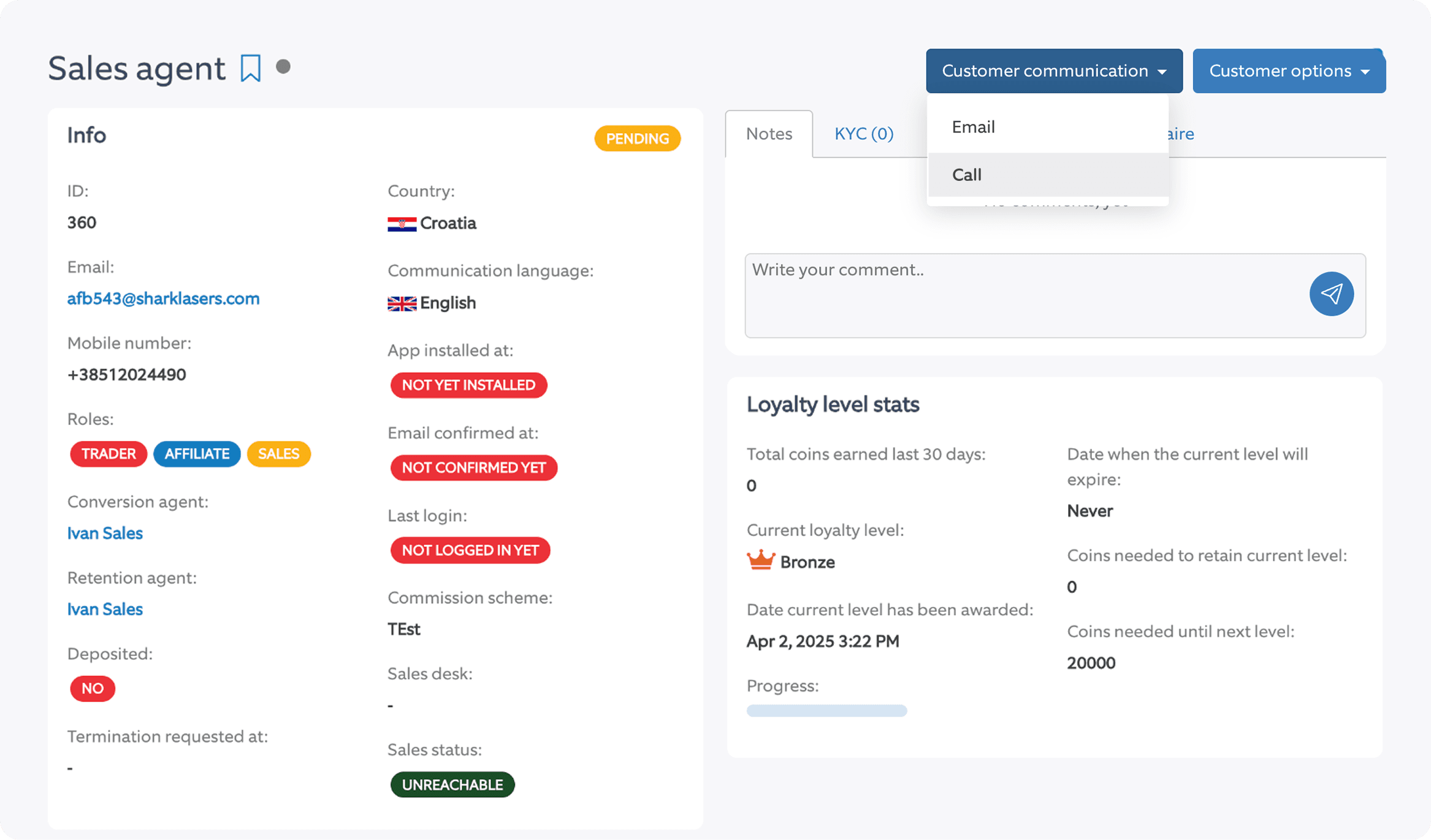1431x840 pixels.
Task: Click the AFFILIATE role badge
Action: [197, 454]
